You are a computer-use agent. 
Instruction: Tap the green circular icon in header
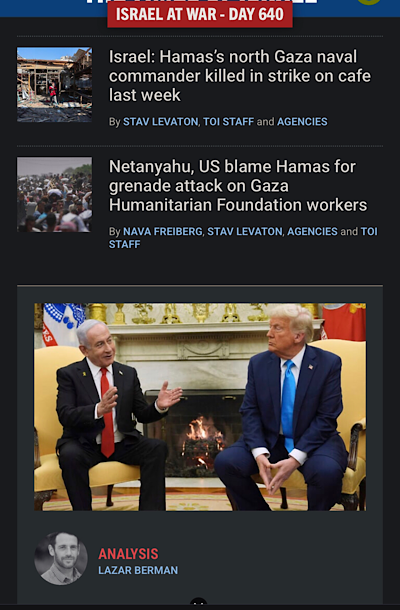[x=368, y=2]
